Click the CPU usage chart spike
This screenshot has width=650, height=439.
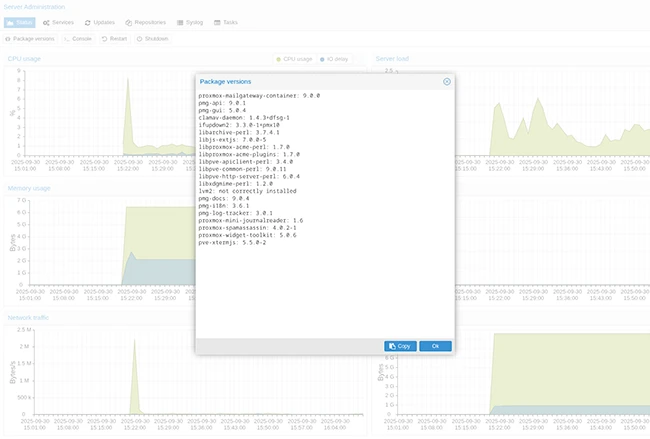coord(127,100)
